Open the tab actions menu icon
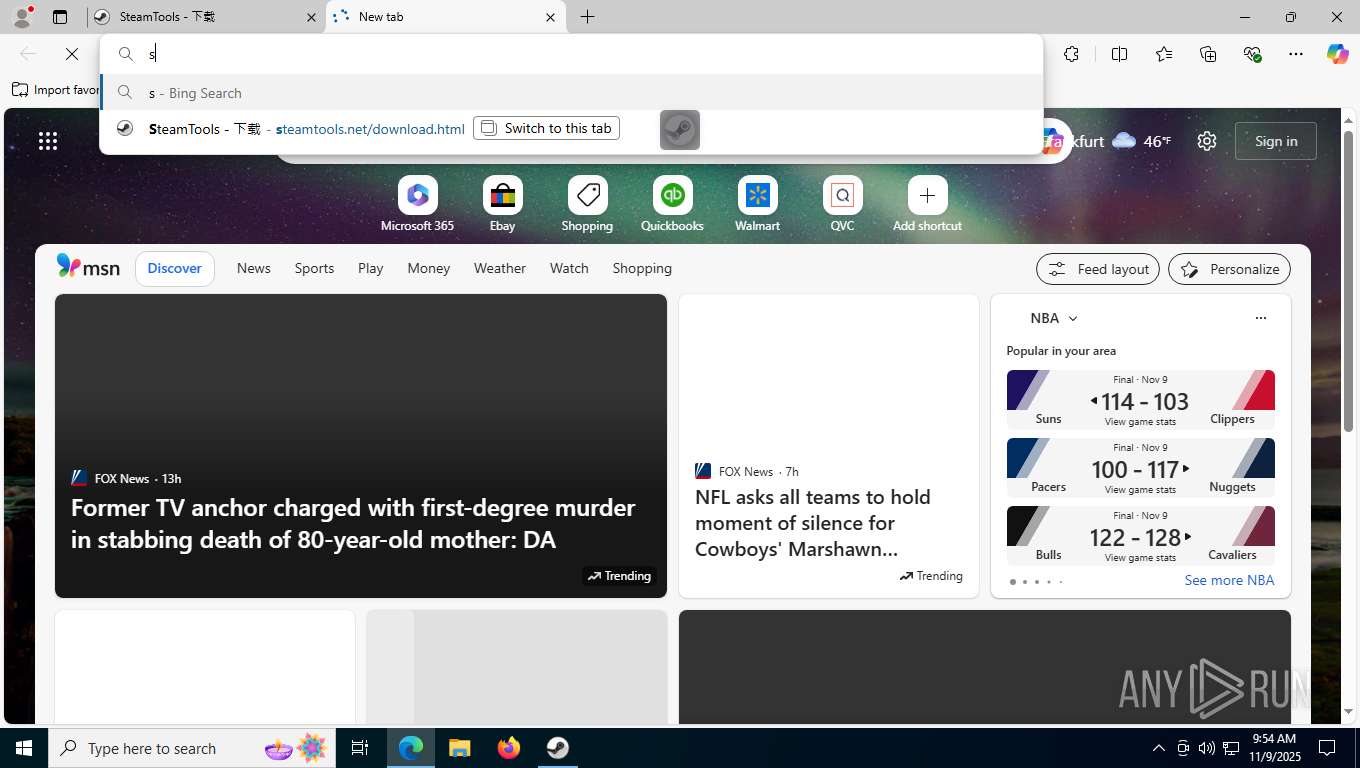This screenshot has width=1360, height=768. click(x=60, y=17)
